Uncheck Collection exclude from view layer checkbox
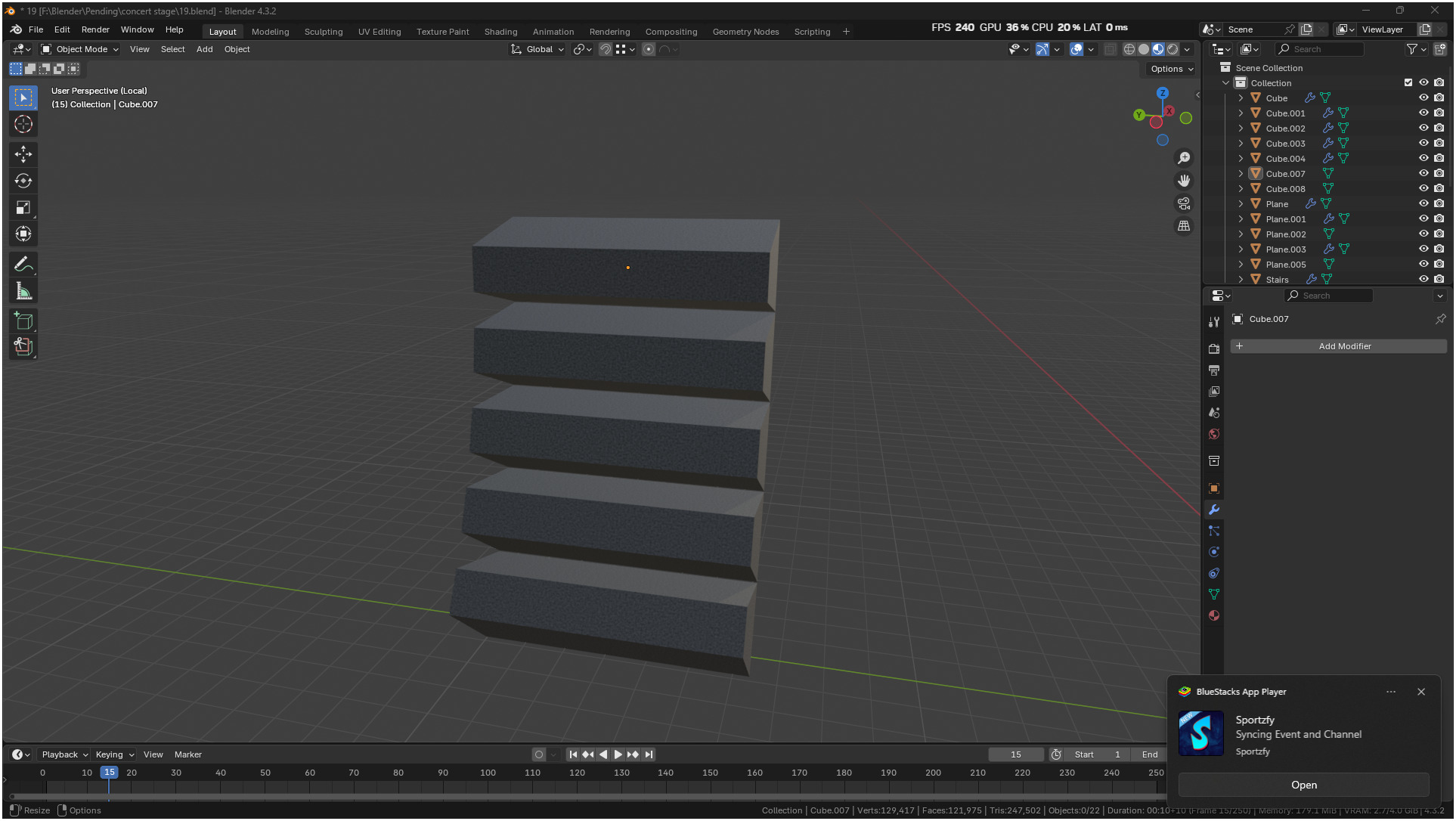The height and width of the screenshot is (821, 1456). tap(1408, 82)
